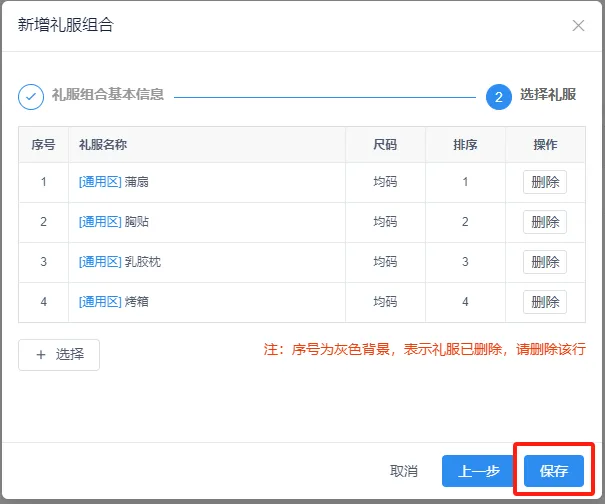Click 取消 to cancel
Screen dimensions: 605x504
[404, 471]
